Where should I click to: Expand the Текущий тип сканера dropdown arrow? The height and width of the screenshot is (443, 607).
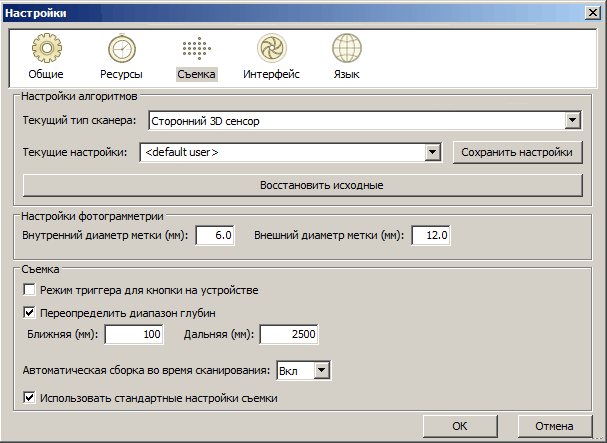point(572,120)
